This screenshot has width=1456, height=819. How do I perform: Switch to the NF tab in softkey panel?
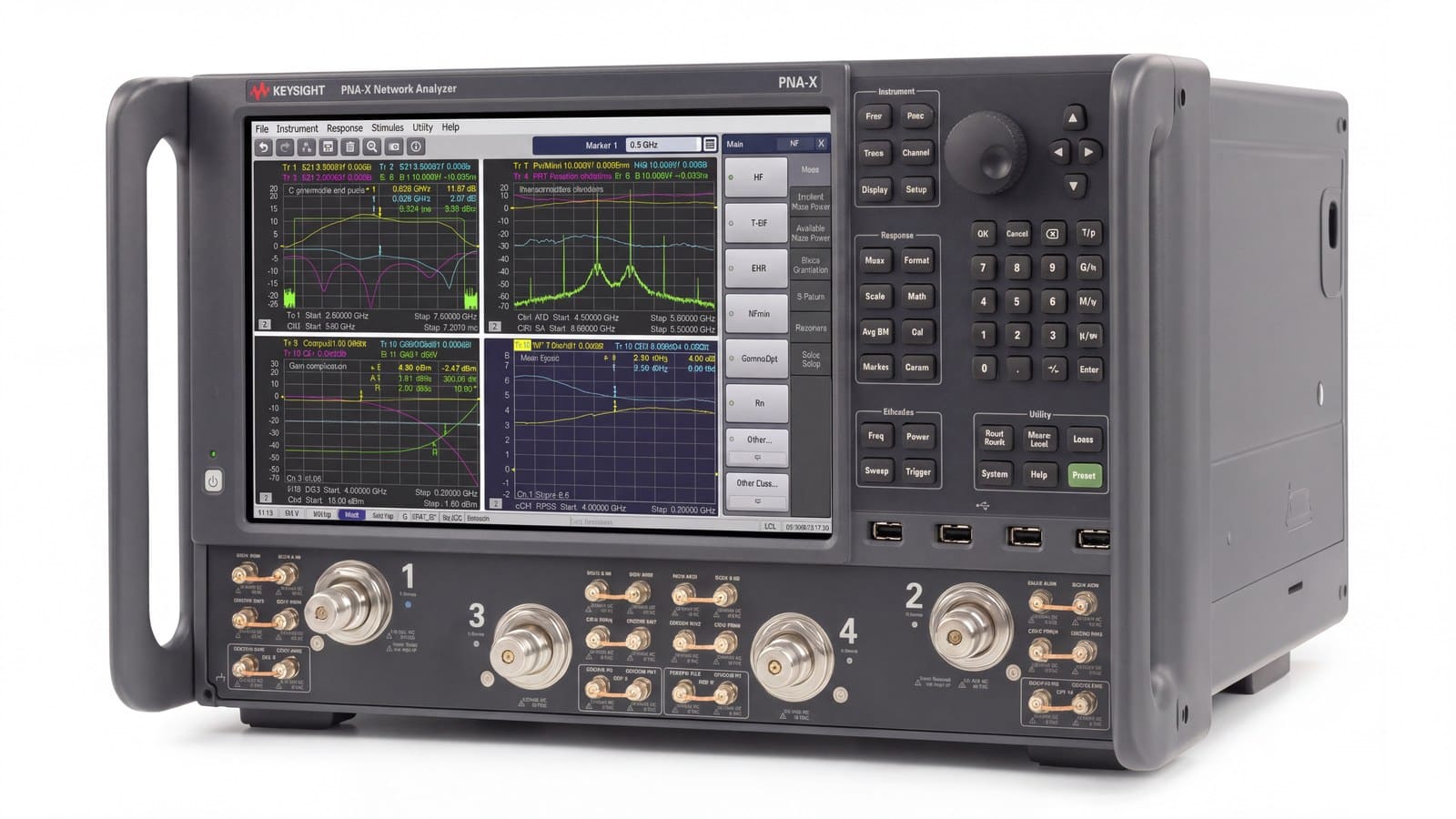tap(794, 144)
